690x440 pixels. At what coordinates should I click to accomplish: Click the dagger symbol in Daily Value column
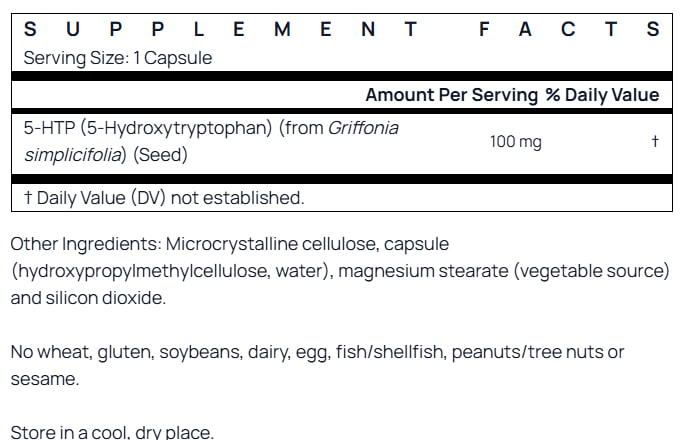(655, 142)
